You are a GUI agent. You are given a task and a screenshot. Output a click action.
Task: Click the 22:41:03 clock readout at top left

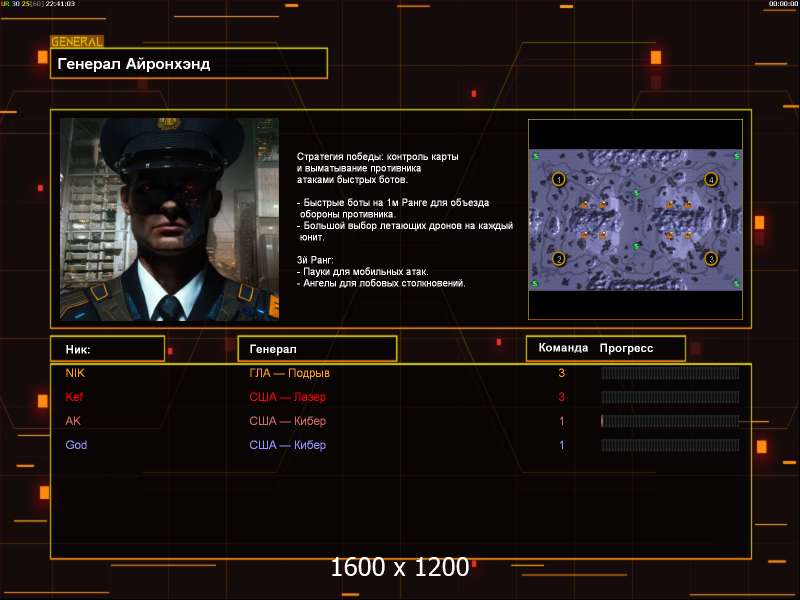pyautogui.click(x=60, y=4)
